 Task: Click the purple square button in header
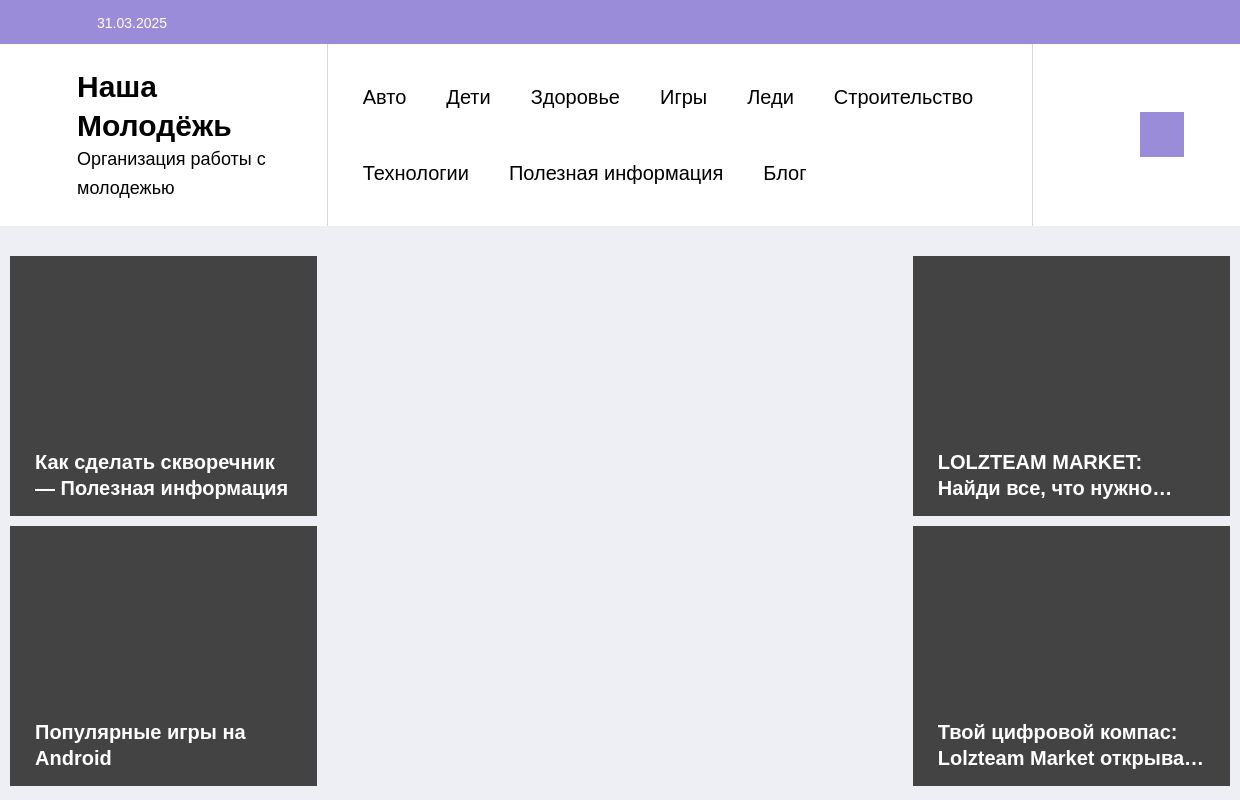pos(1162,134)
